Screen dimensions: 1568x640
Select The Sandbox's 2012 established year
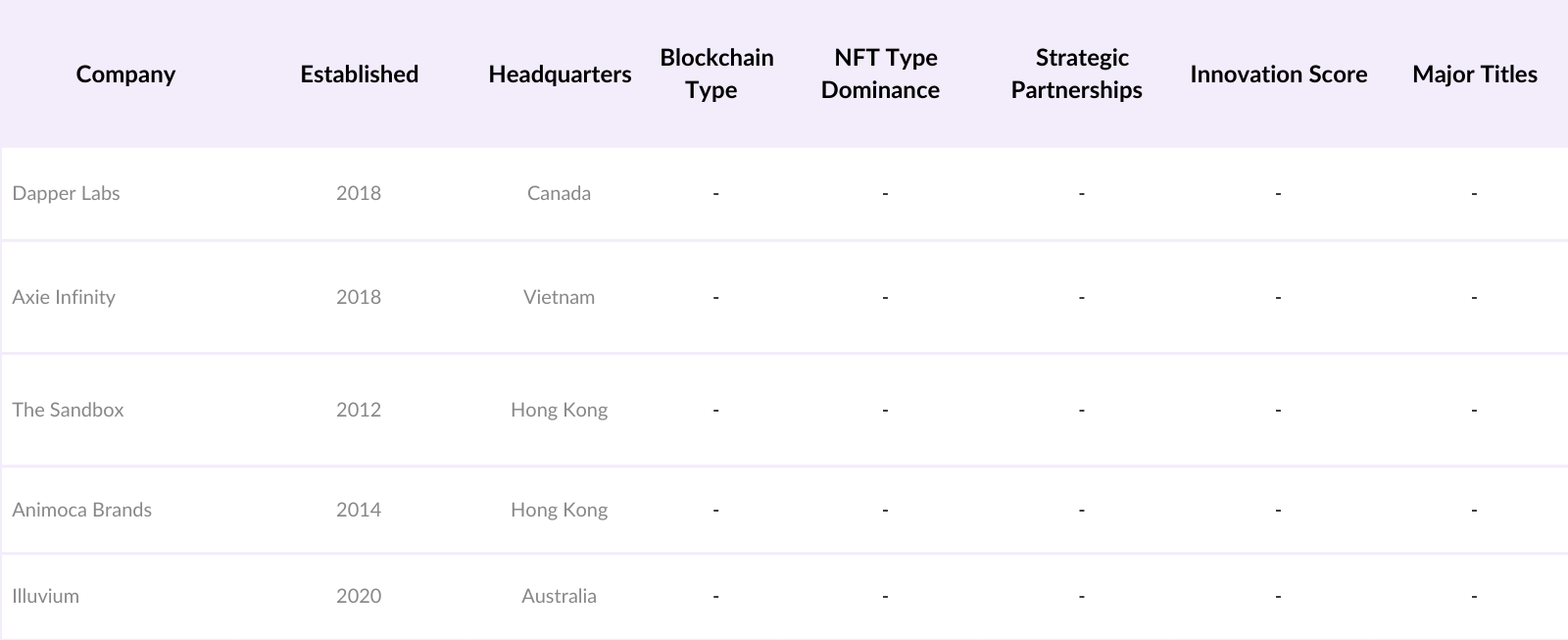pos(359,410)
